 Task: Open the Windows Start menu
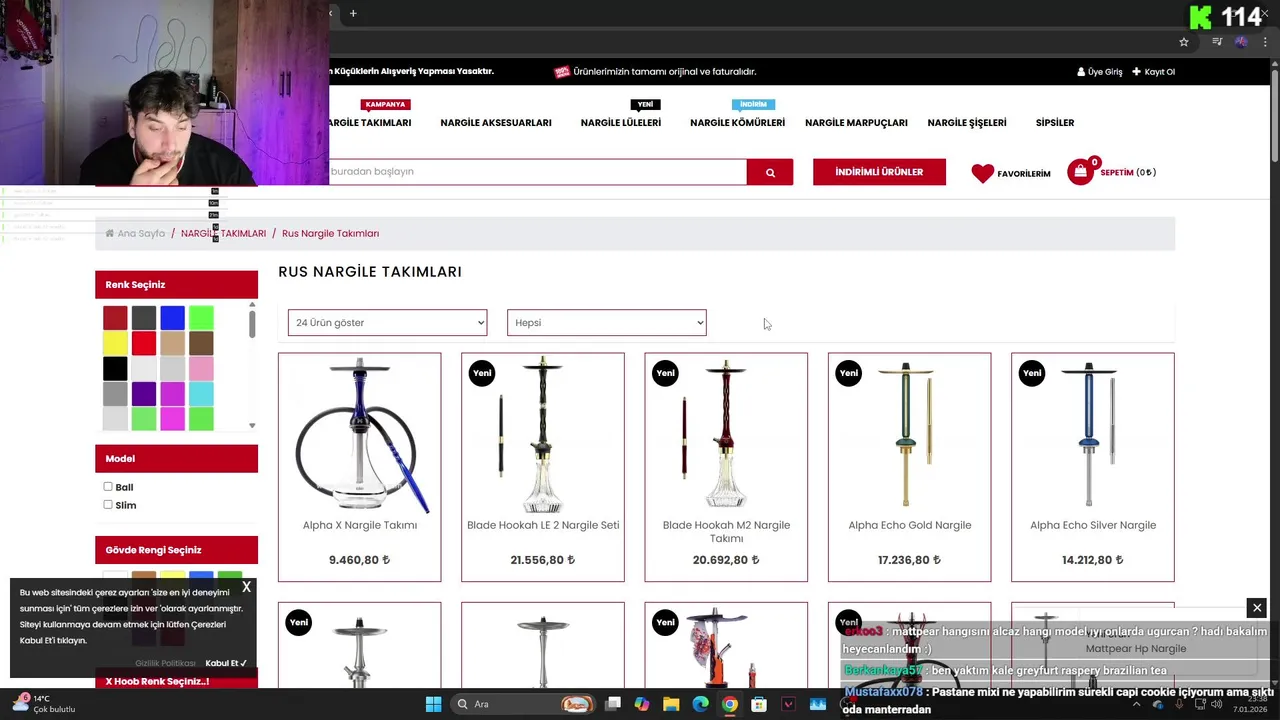pyautogui.click(x=433, y=704)
